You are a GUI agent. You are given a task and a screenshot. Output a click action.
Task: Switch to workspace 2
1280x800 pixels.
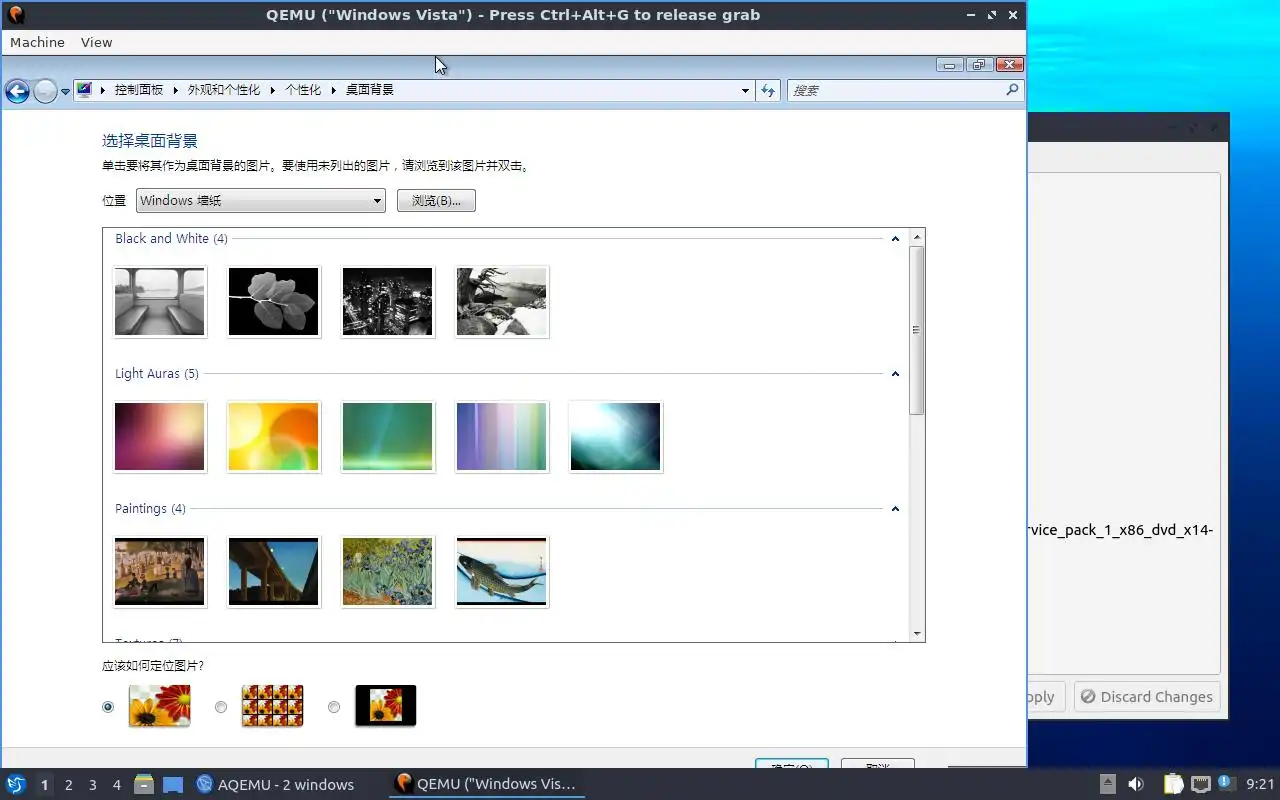pyautogui.click(x=68, y=785)
